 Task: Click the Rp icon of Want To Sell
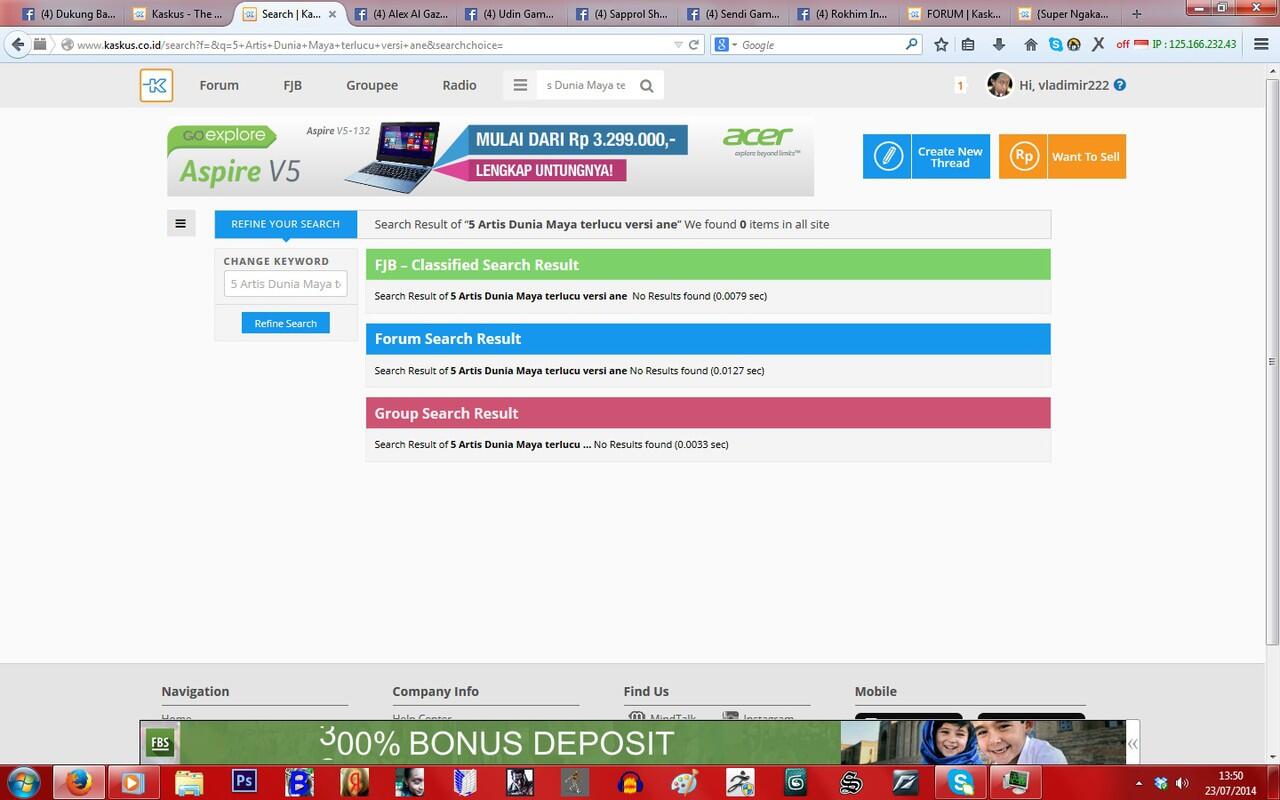pyautogui.click(x=1023, y=156)
